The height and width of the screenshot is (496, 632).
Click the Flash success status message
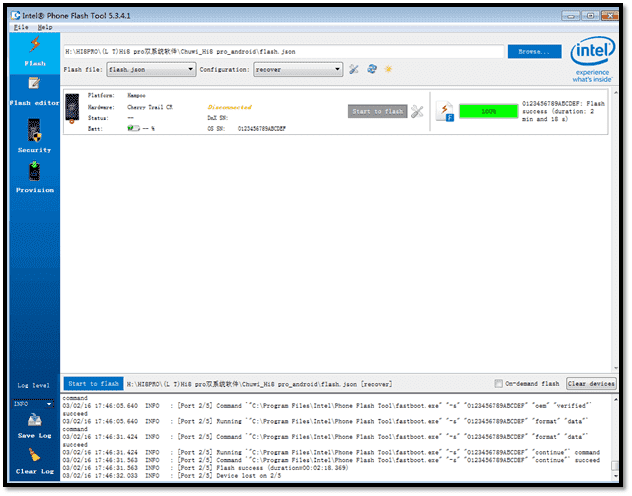coord(563,111)
